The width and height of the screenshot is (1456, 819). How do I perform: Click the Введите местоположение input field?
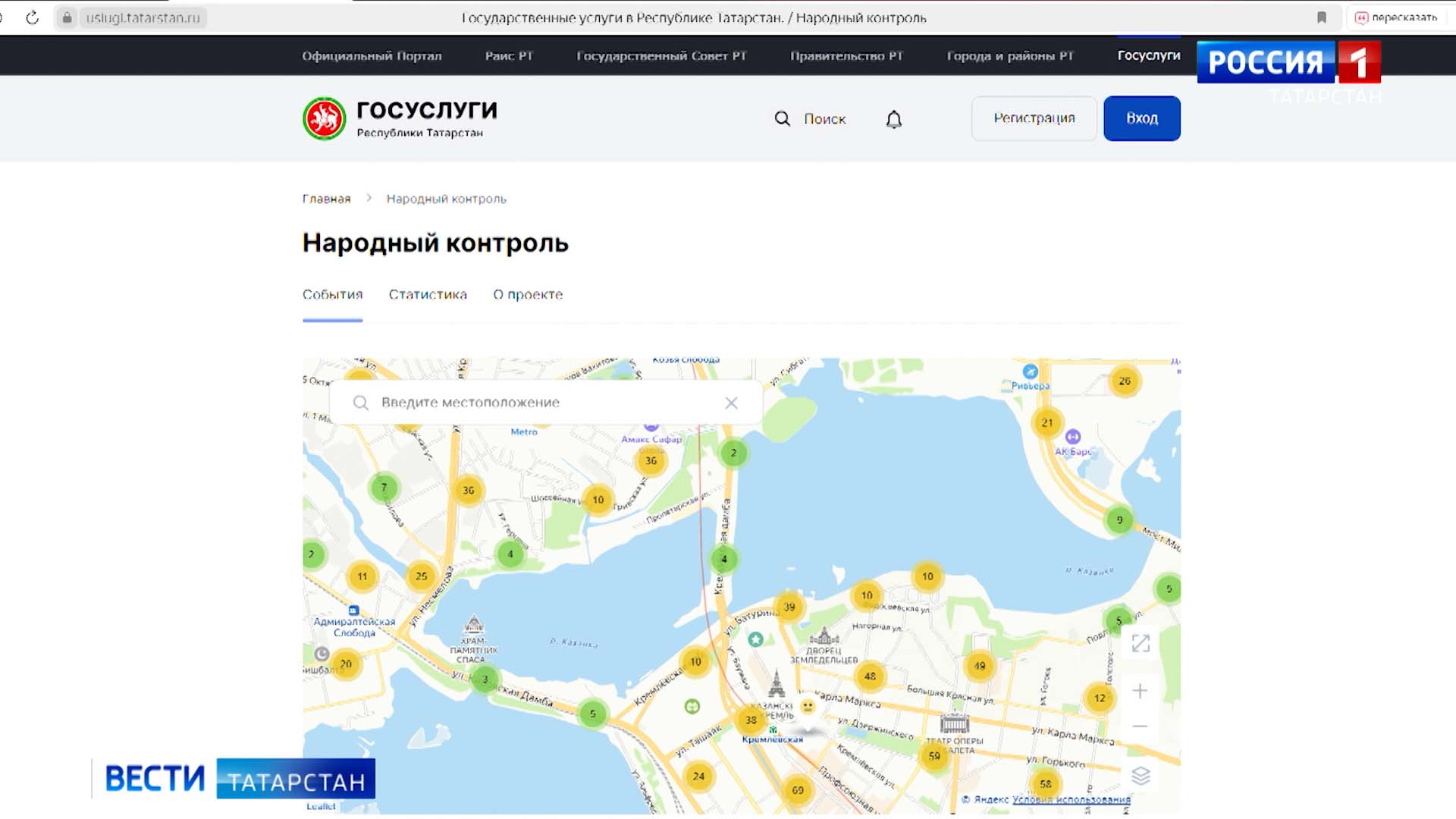[x=546, y=403]
